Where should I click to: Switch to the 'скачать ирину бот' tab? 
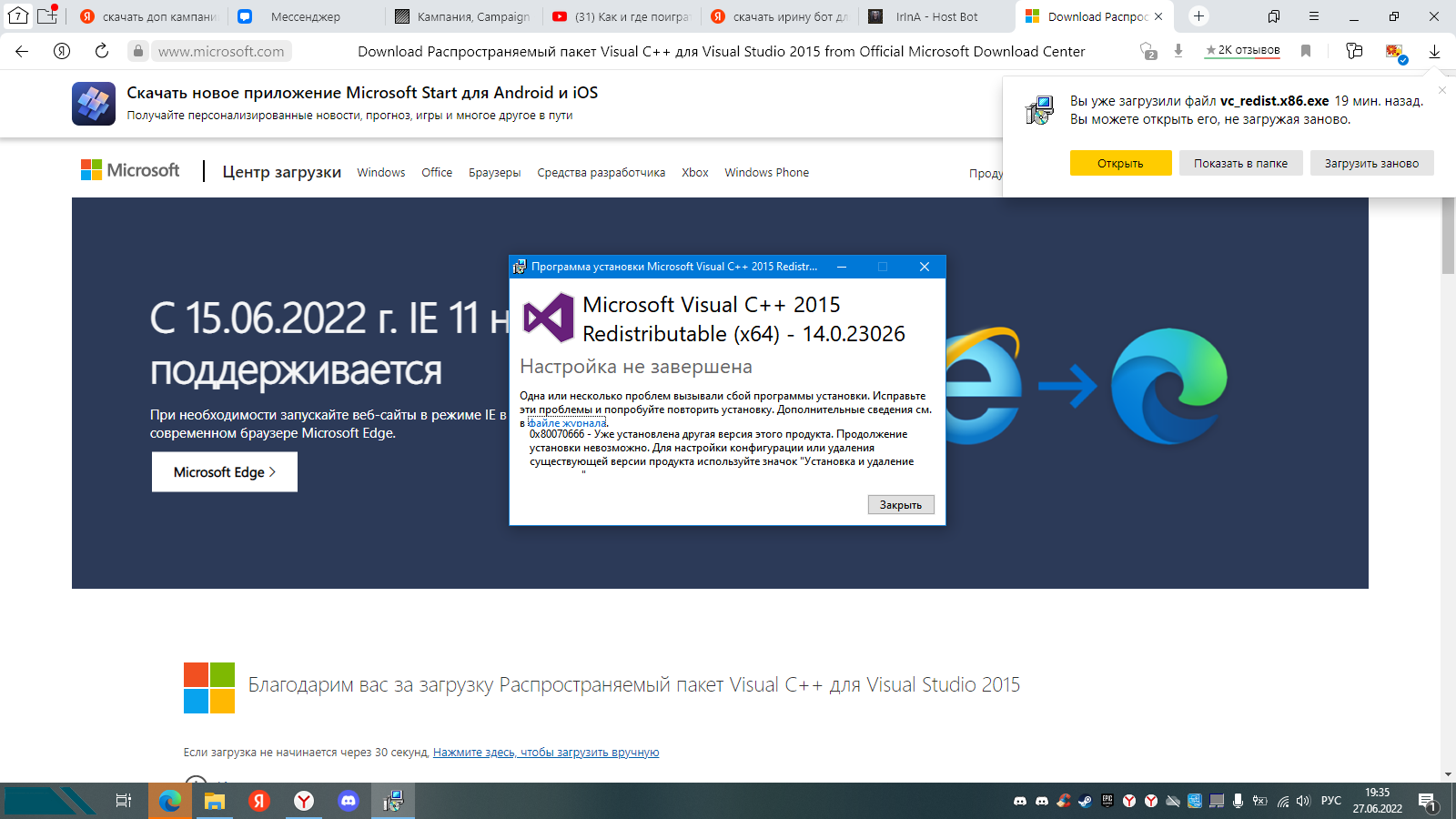780,16
